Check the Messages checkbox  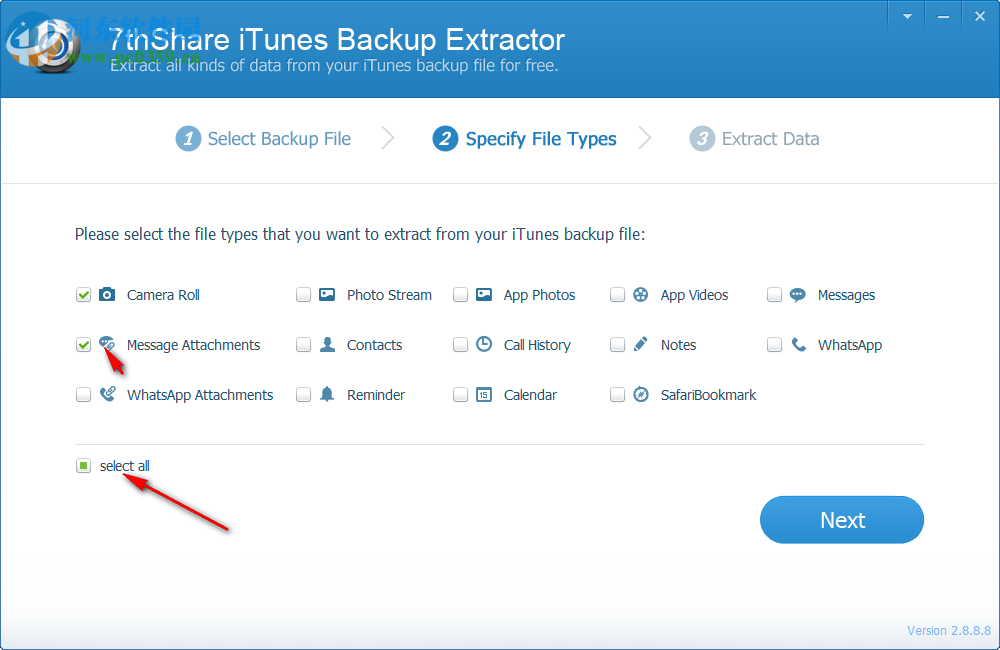774,295
